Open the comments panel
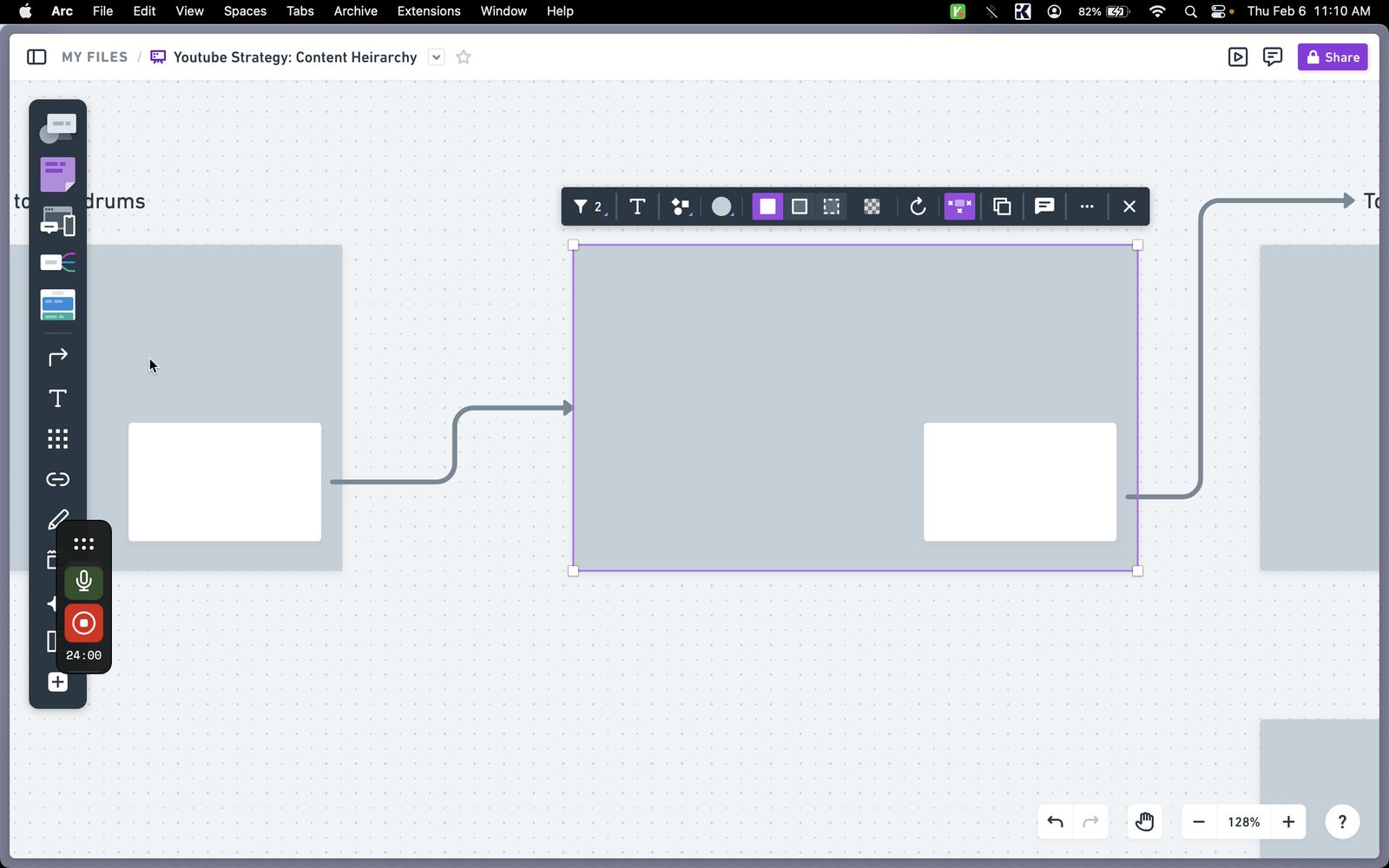1389x868 pixels. click(x=1273, y=57)
